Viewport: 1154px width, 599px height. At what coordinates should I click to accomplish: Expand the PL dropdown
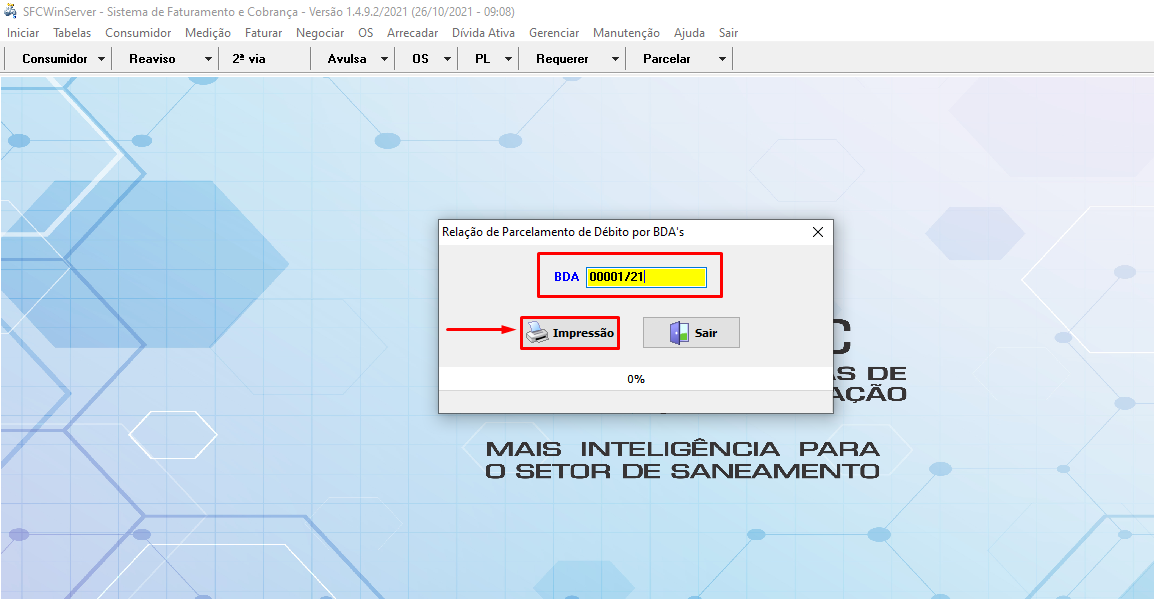tap(506, 58)
